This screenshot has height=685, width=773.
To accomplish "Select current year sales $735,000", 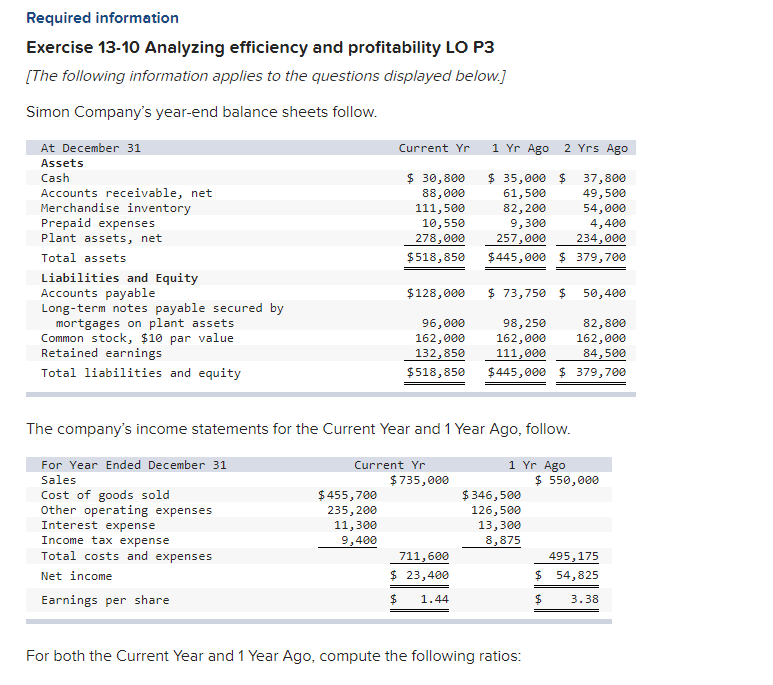I will point(419,480).
